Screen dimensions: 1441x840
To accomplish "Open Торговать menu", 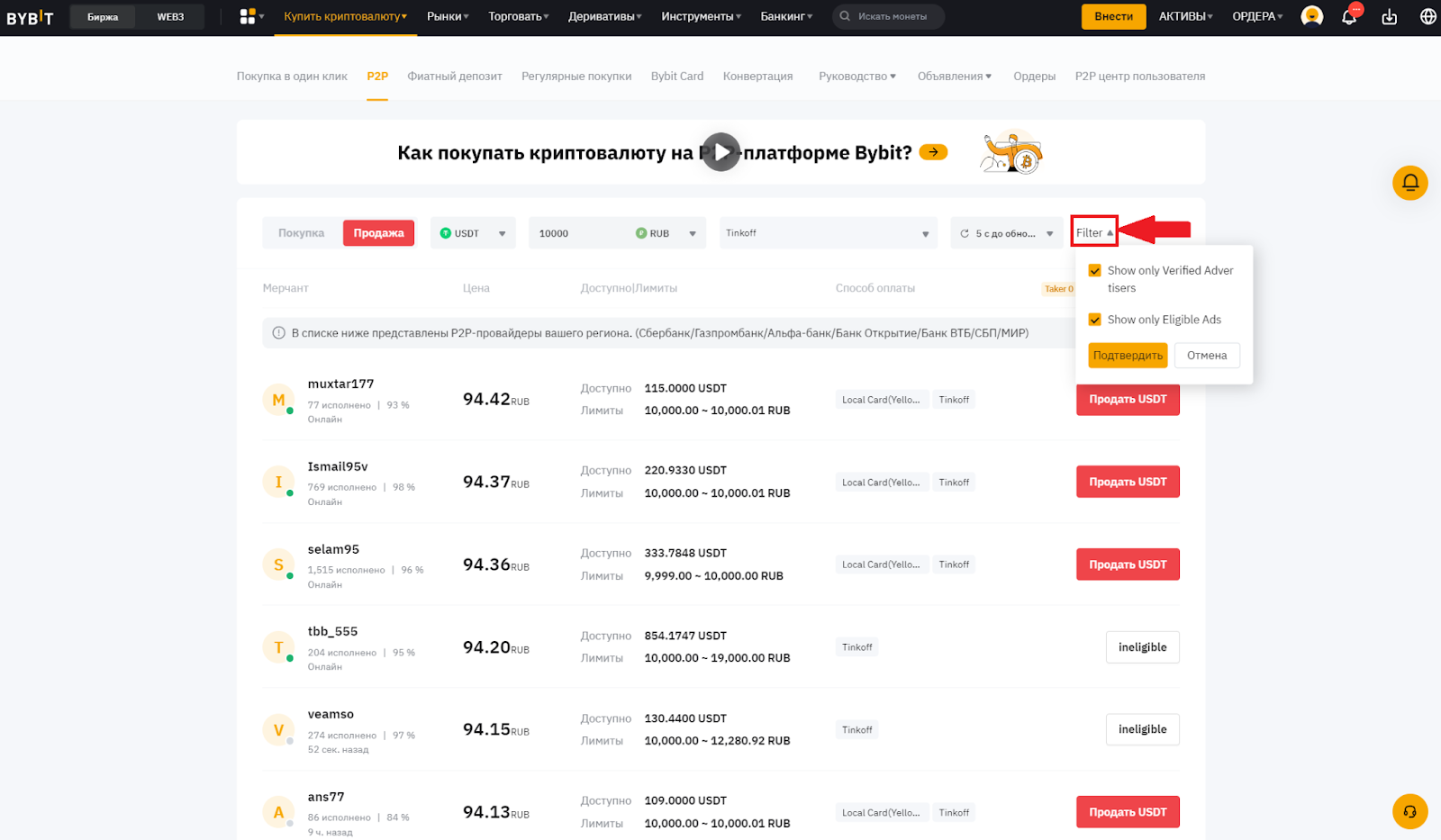I will [519, 16].
